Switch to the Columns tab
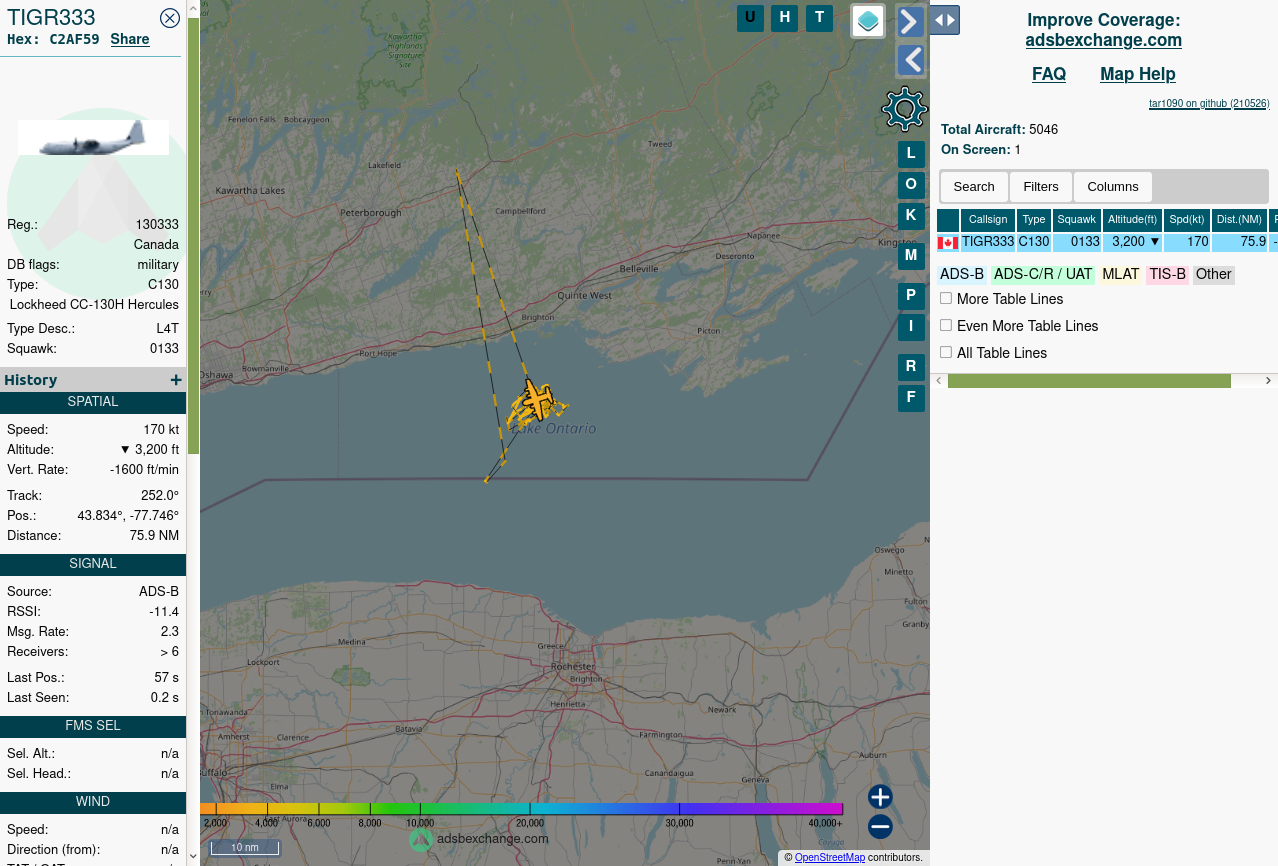 (1113, 187)
